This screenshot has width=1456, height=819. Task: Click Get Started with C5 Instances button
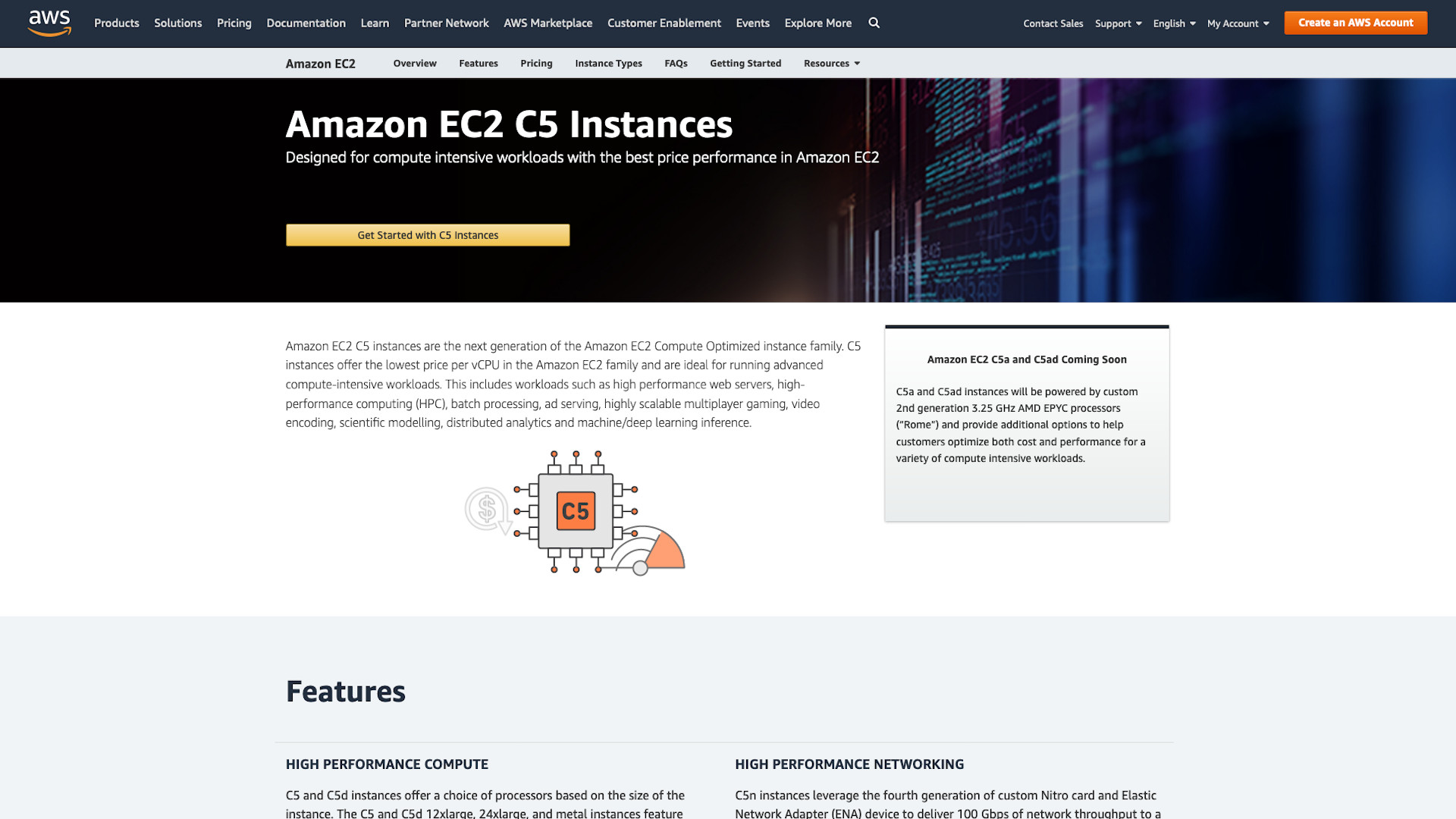click(428, 235)
